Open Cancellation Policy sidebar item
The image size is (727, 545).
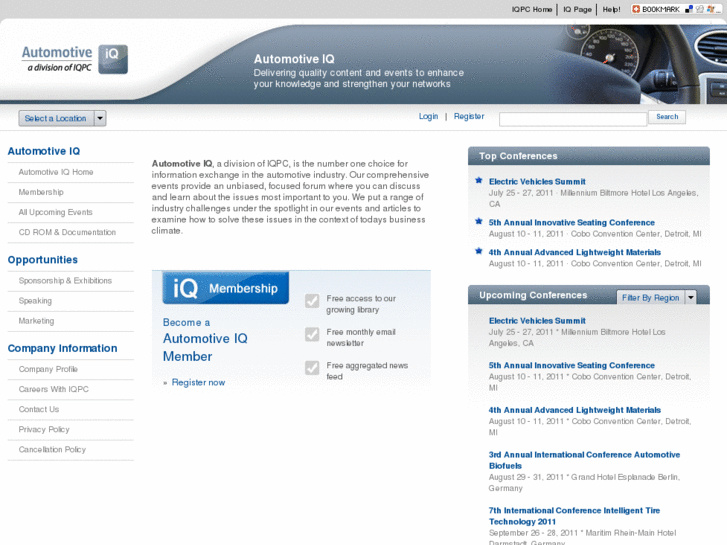[x=52, y=449]
